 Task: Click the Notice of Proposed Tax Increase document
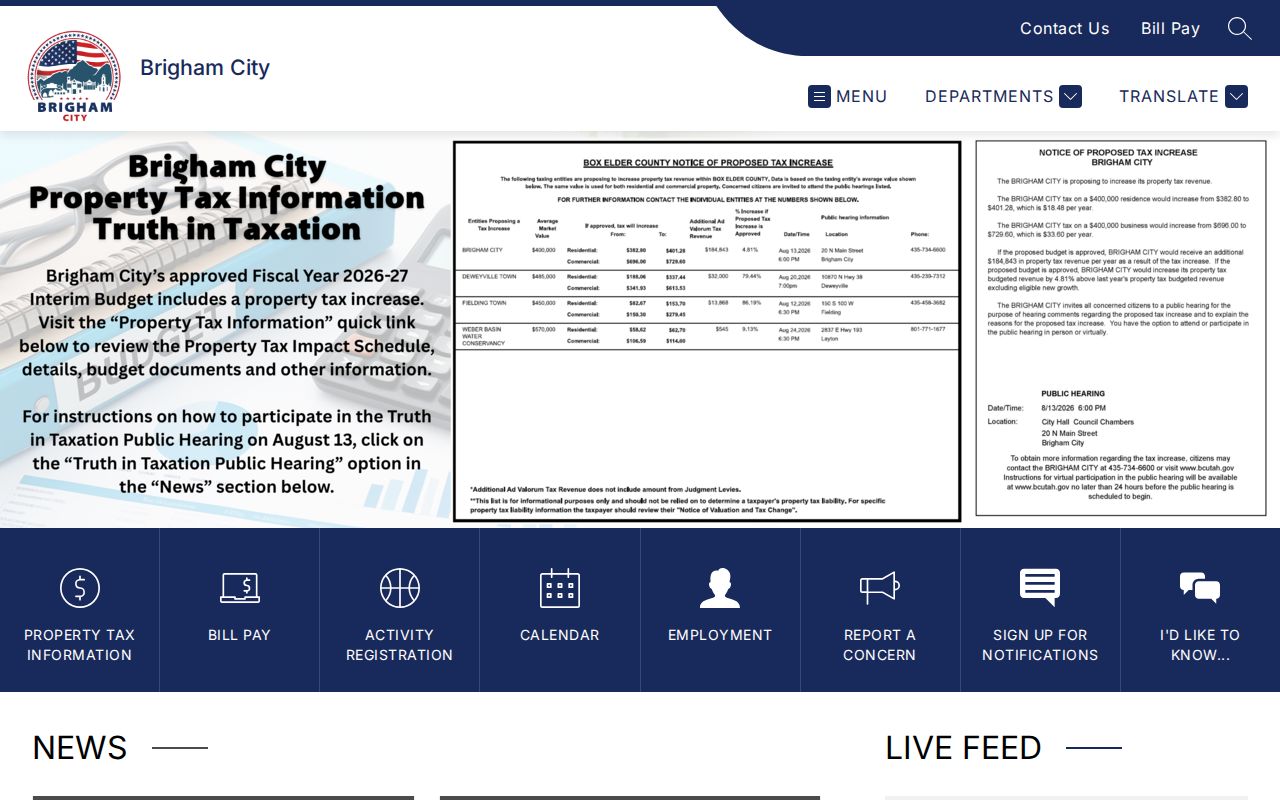click(1121, 328)
